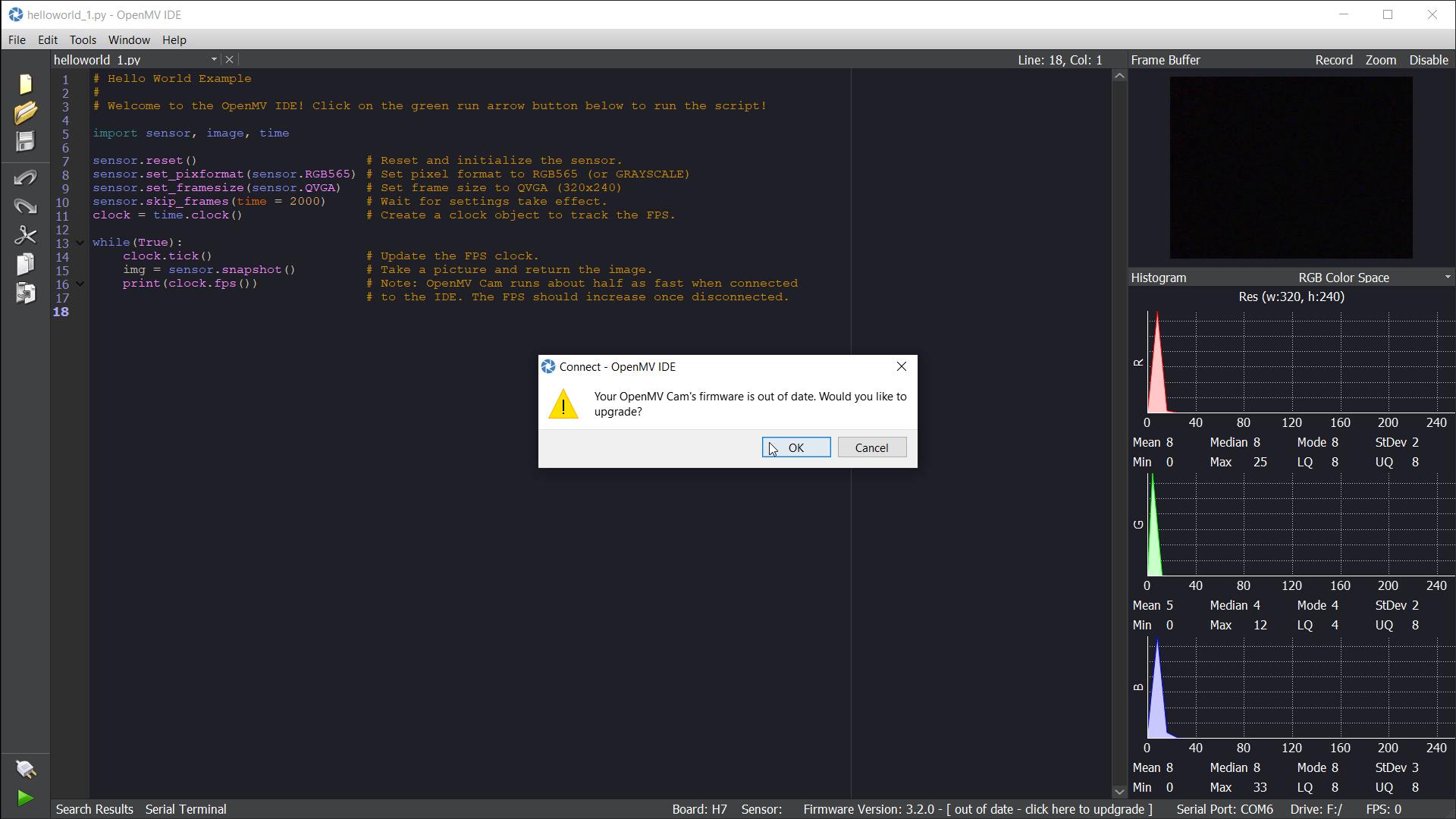Click the Paste clipboard icon

tap(25, 293)
